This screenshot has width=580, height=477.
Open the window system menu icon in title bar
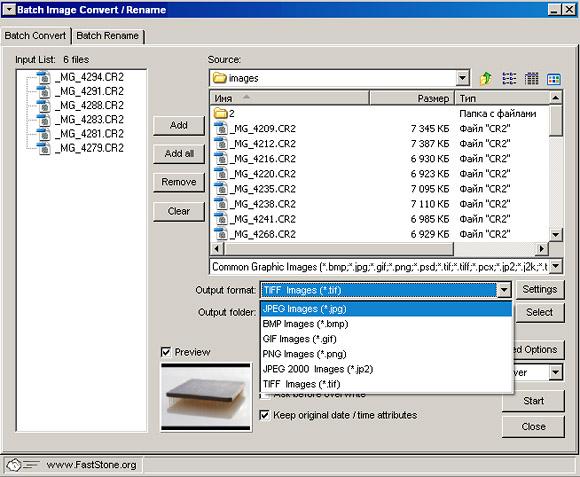(9, 9)
